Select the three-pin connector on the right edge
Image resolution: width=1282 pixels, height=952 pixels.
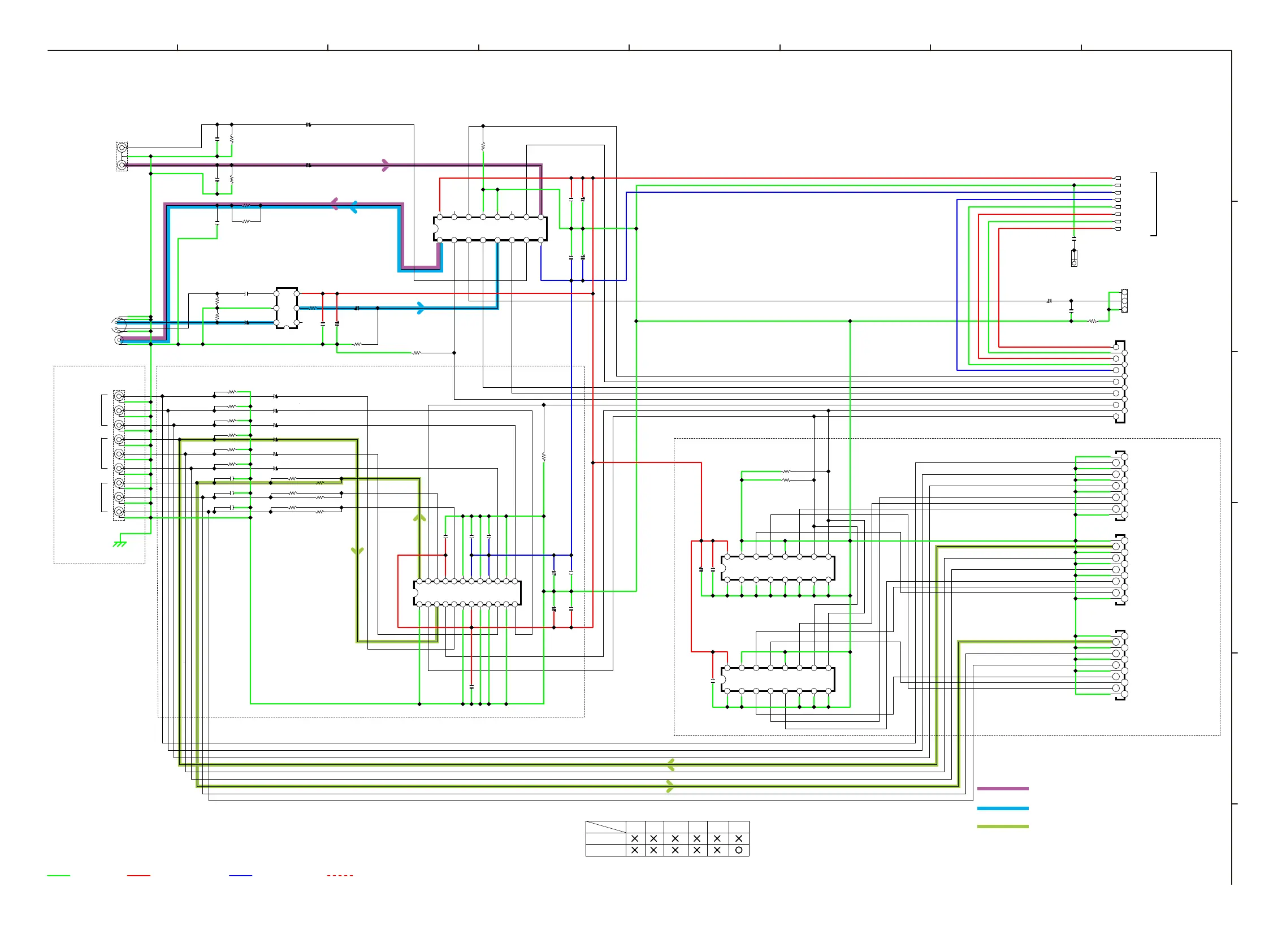1124,301
